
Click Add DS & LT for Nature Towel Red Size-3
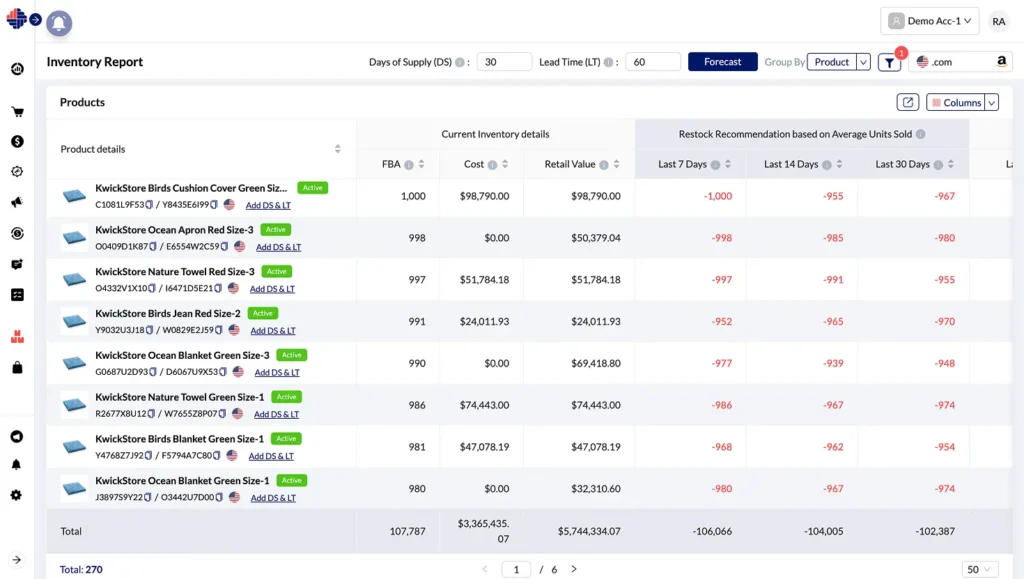pyautogui.click(x=272, y=289)
